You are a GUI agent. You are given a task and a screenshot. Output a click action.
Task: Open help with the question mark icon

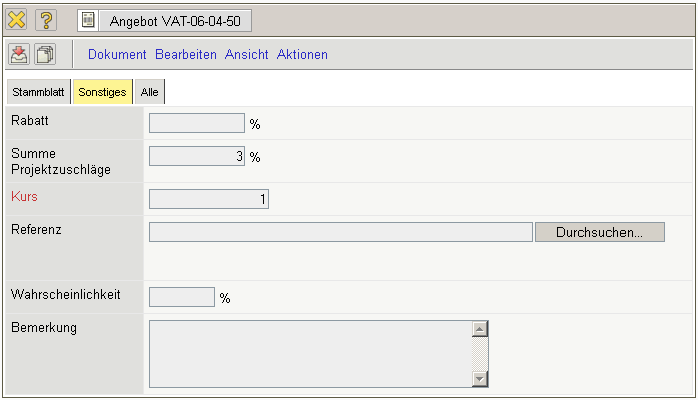tap(46, 20)
